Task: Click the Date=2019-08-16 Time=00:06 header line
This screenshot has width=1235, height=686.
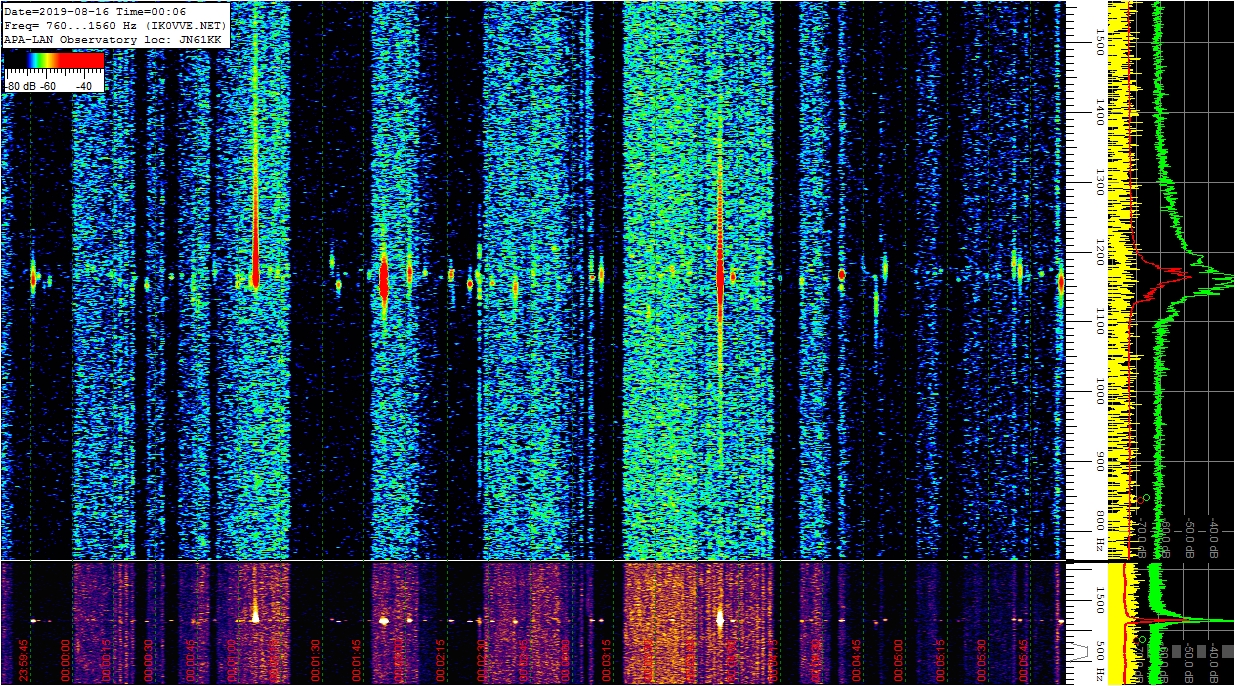Action: (x=95, y=11)
